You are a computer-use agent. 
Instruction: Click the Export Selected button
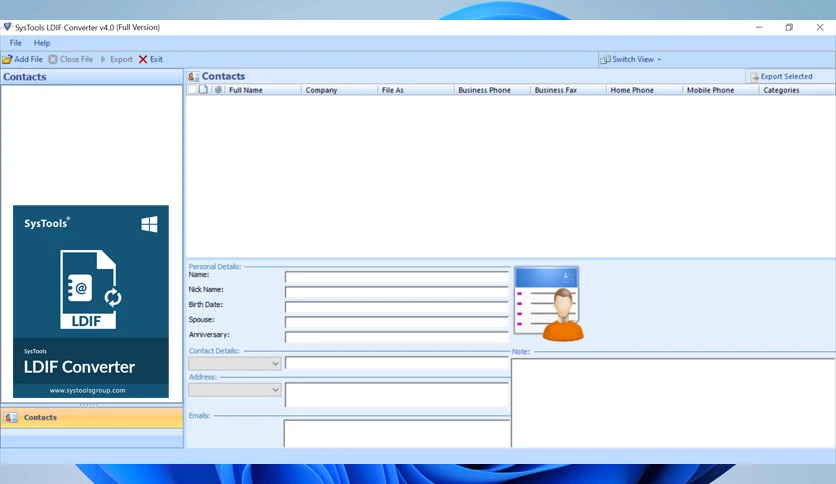click(x=781, y=76)
